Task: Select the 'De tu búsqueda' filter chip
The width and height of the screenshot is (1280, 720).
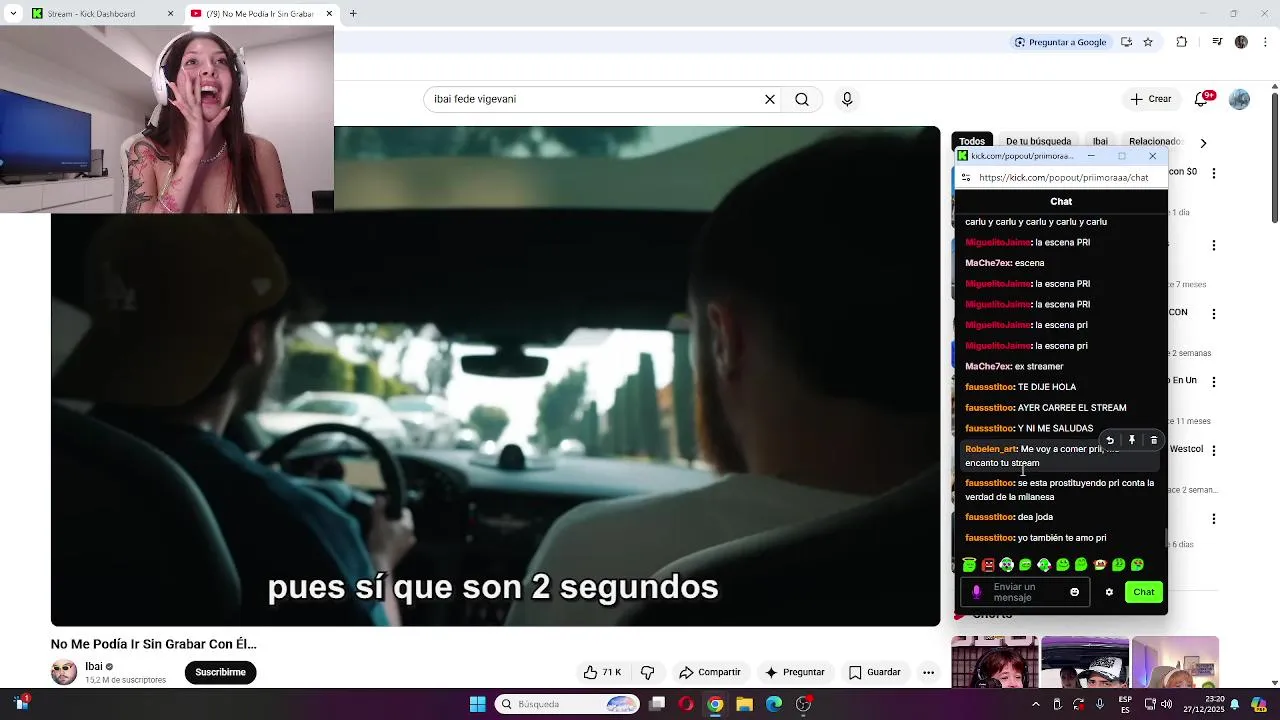Action: (1038, 142)
